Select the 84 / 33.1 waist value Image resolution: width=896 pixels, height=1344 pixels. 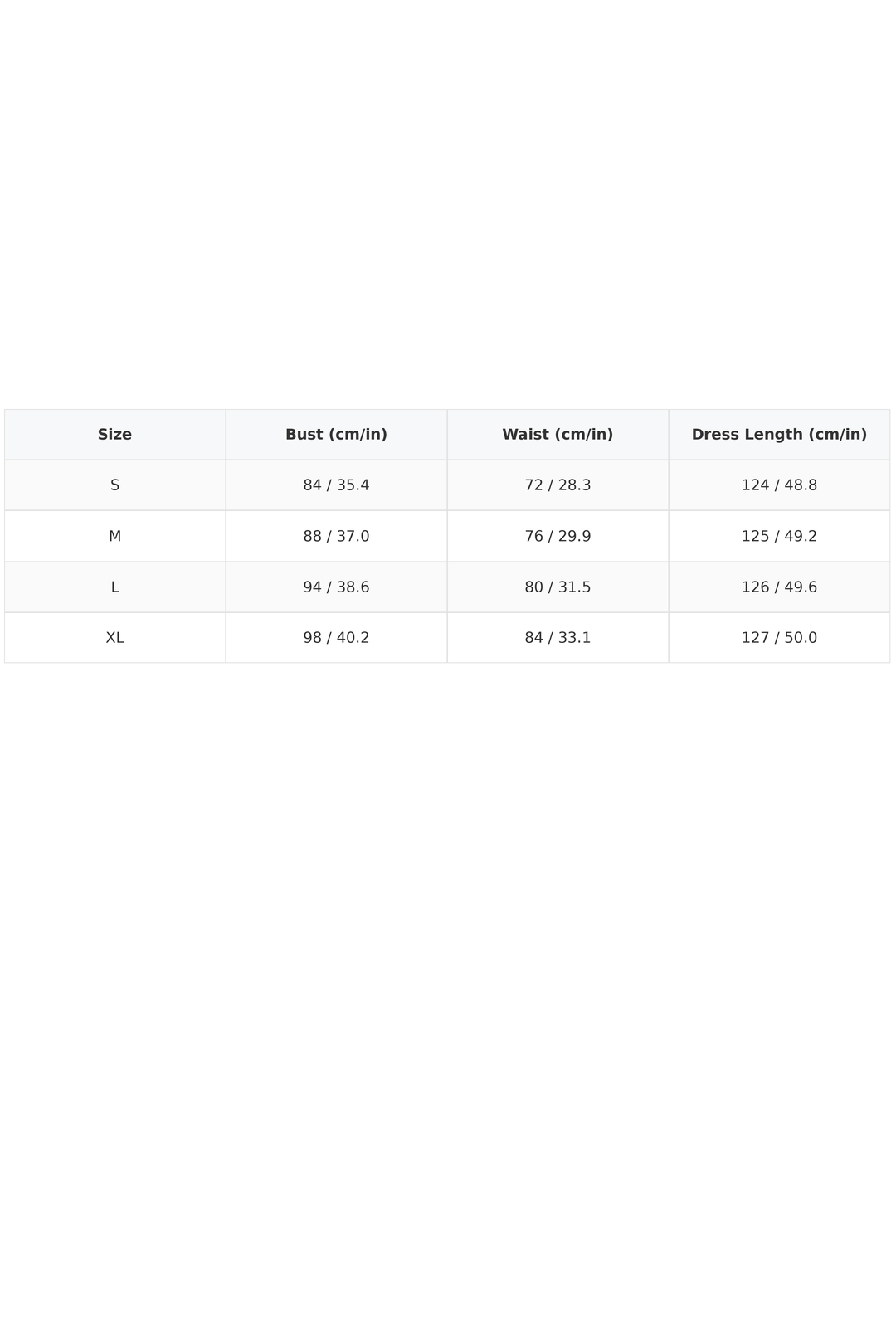pyautogui.click(x=558, y=638)
